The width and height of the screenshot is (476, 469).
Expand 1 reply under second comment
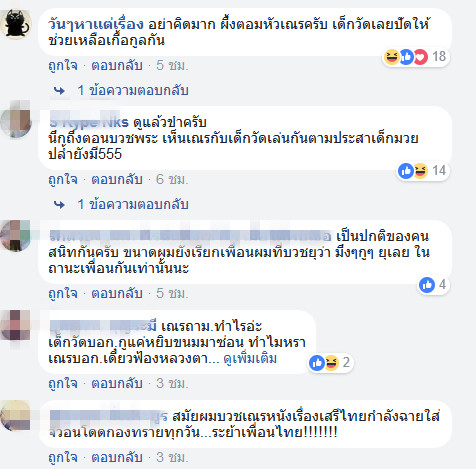pos(133,204)
